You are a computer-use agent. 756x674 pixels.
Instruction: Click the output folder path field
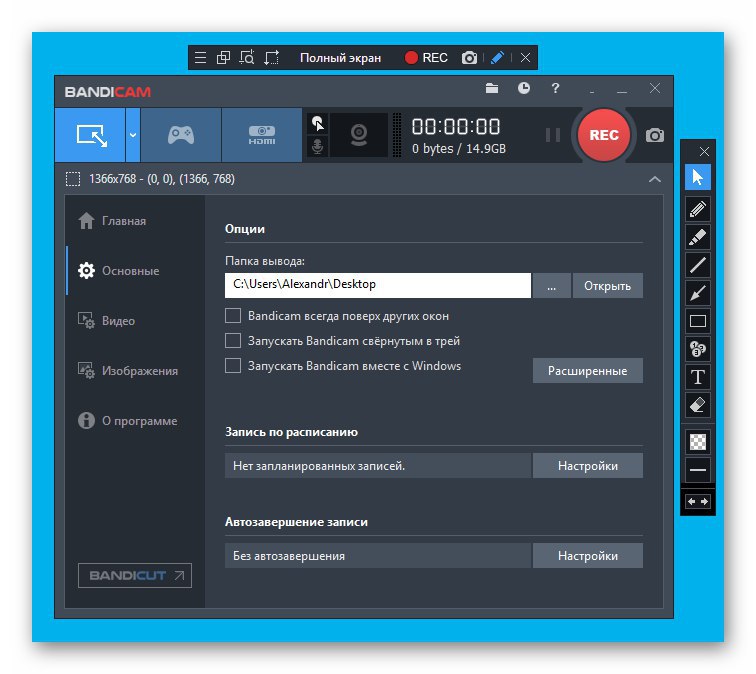[x=378, y=285]
